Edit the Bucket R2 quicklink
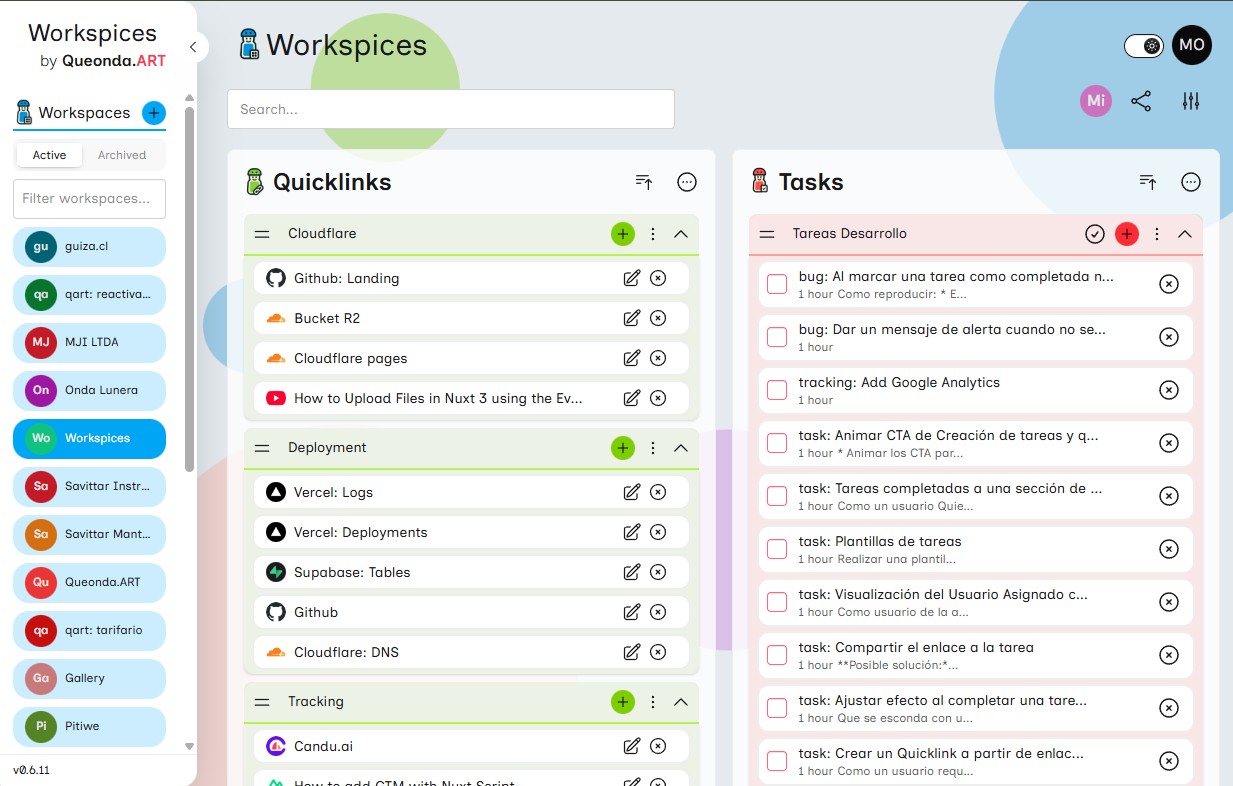This screenshot has height=786, width=1233. 631,317
